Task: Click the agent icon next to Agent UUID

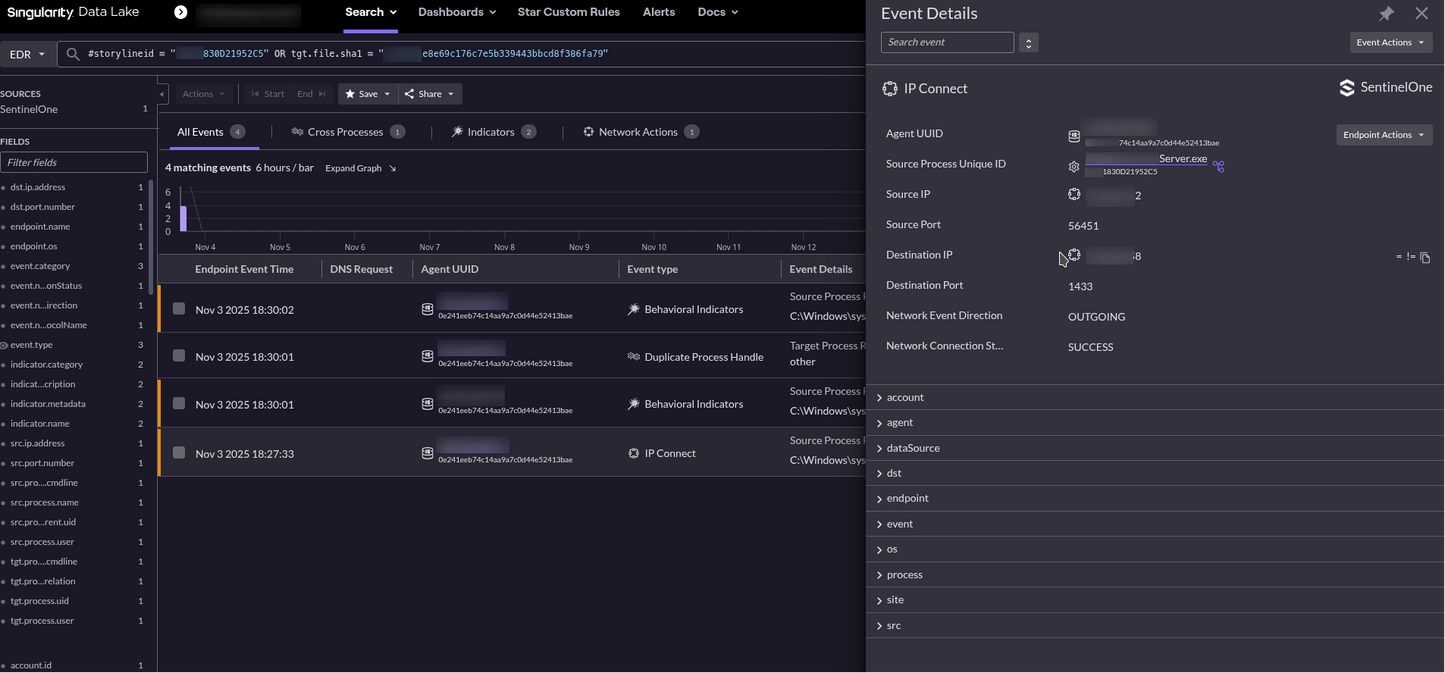Action: pos(1073,135)
